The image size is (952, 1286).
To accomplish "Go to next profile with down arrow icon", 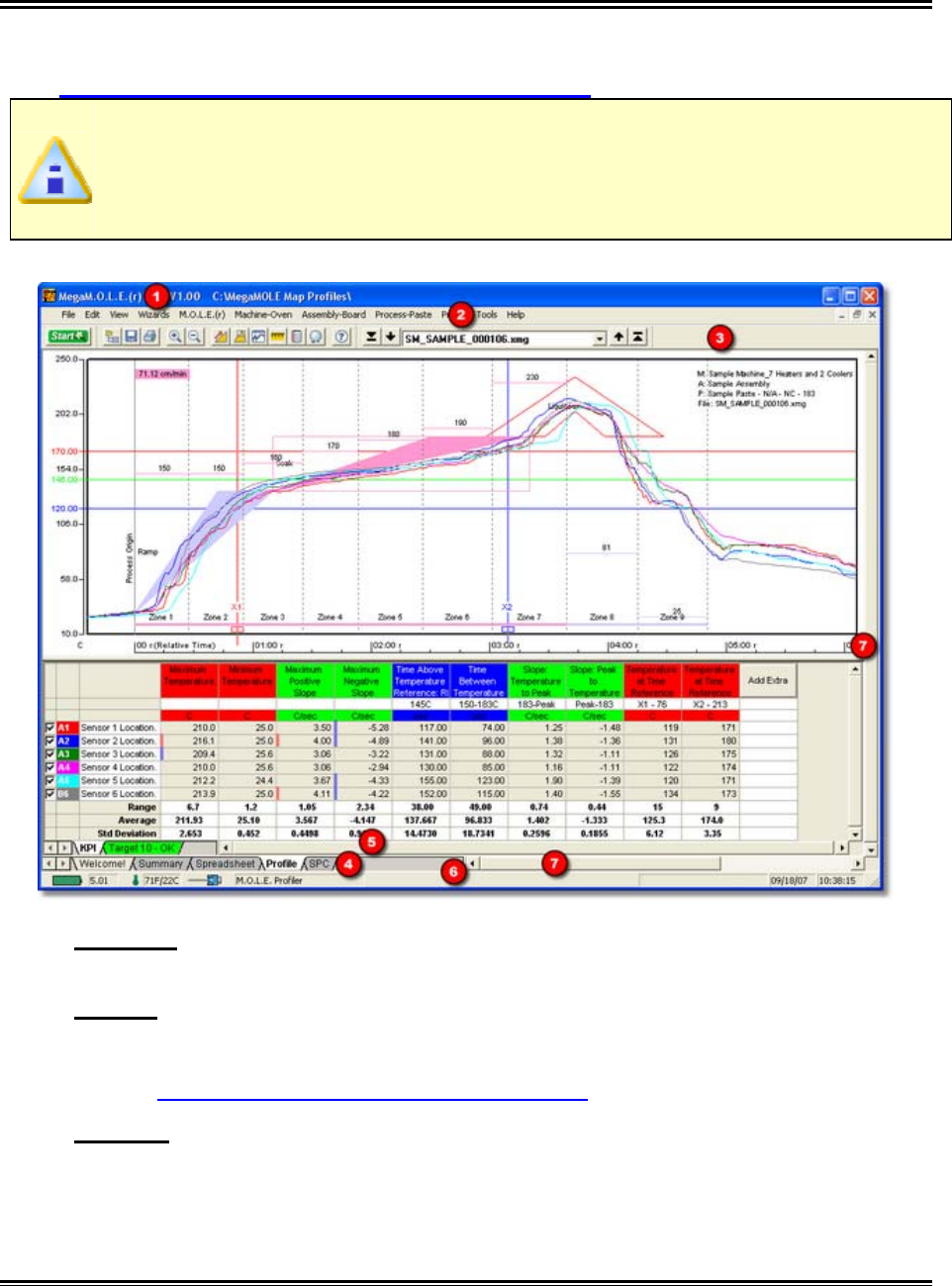I will coord(390,337).
